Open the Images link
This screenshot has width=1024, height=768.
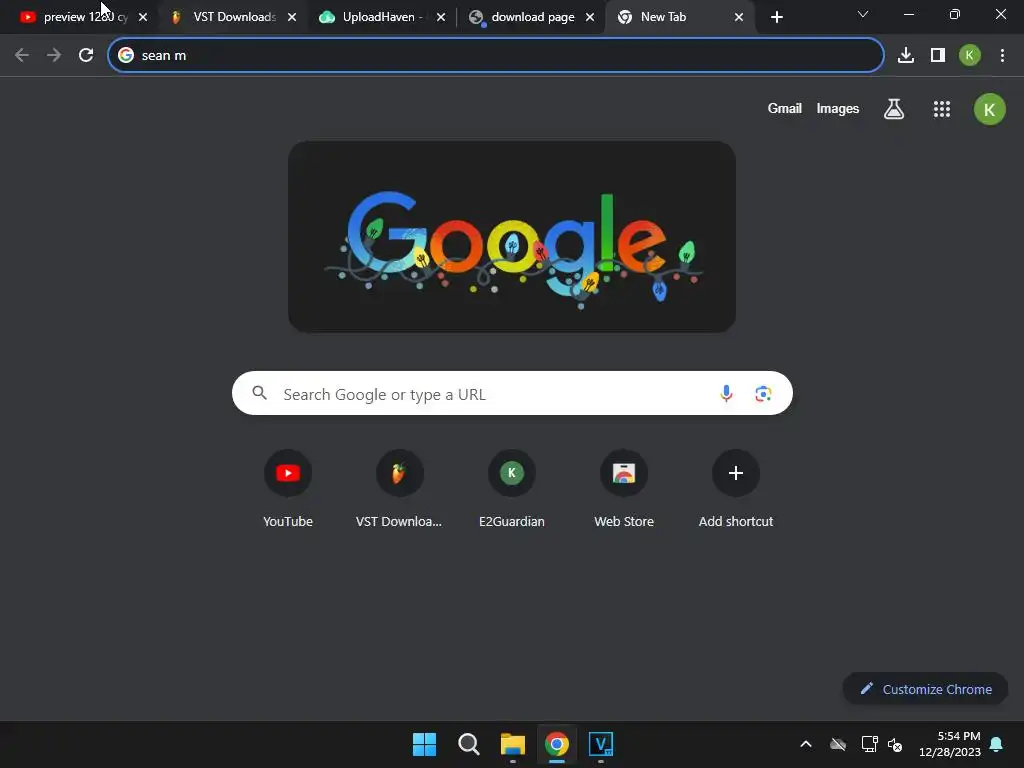click(837, 108)
